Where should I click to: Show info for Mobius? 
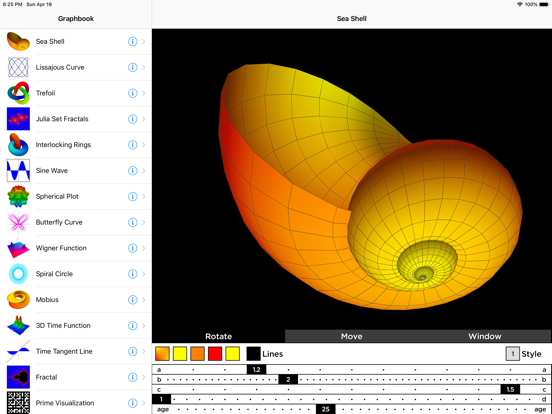132,300
